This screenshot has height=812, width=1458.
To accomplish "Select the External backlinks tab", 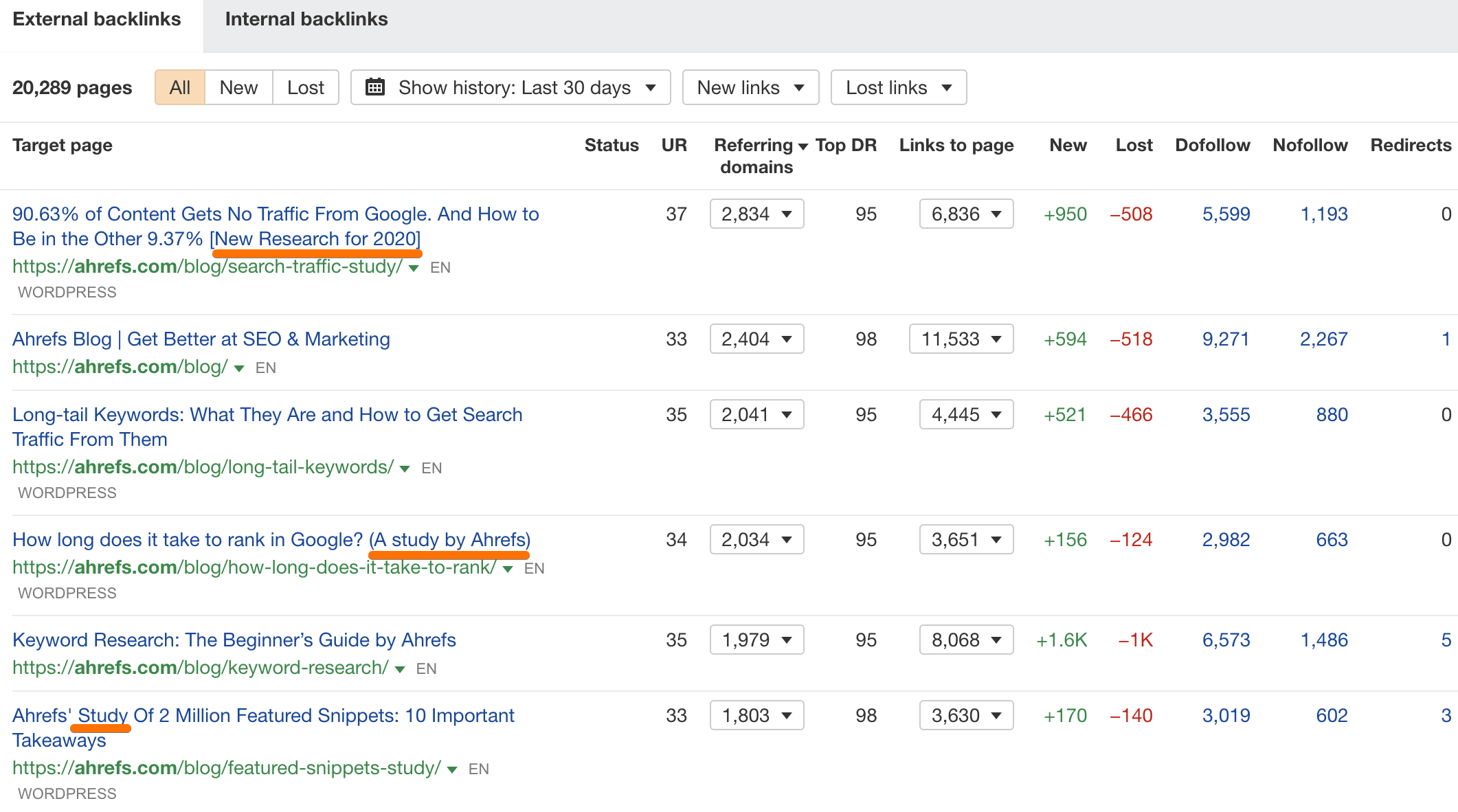I will [96, 19].
